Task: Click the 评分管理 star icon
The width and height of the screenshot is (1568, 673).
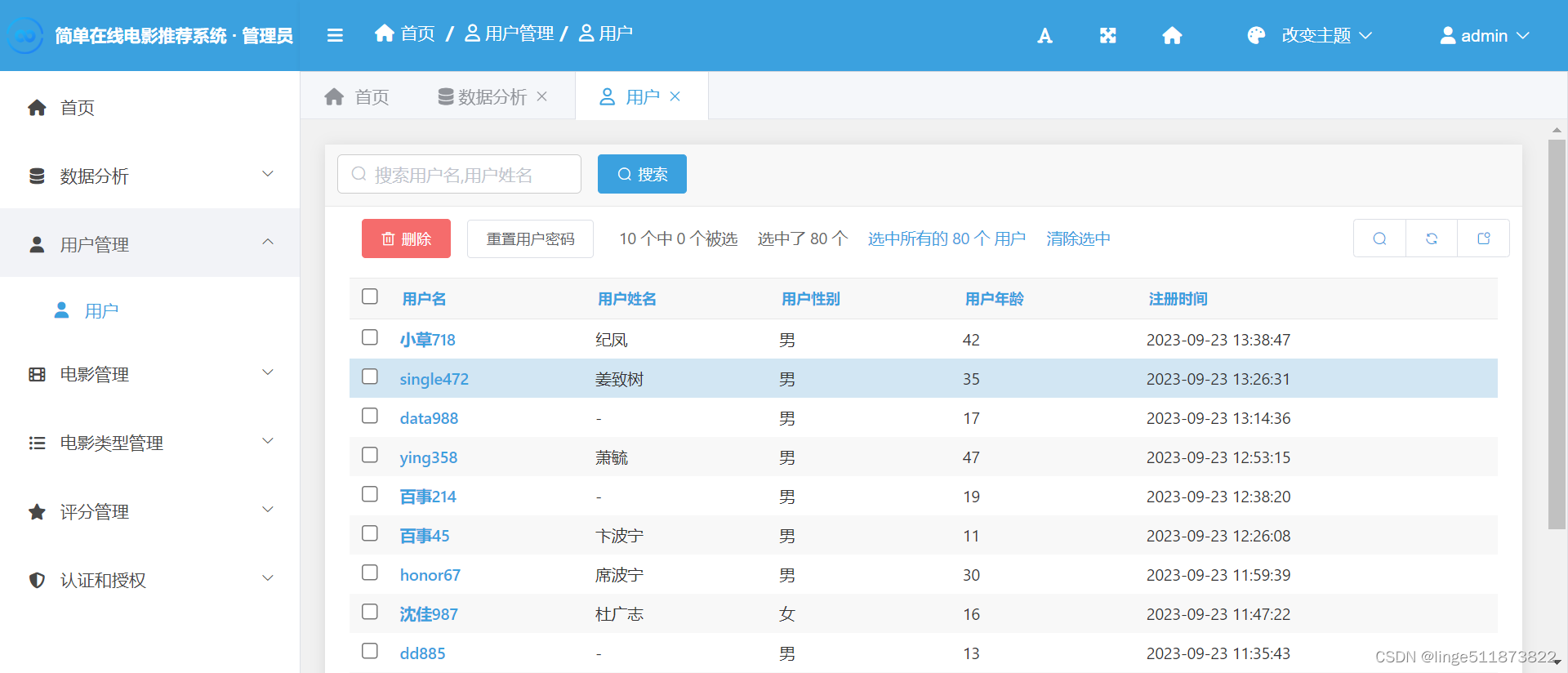Action: coord(37,511)
